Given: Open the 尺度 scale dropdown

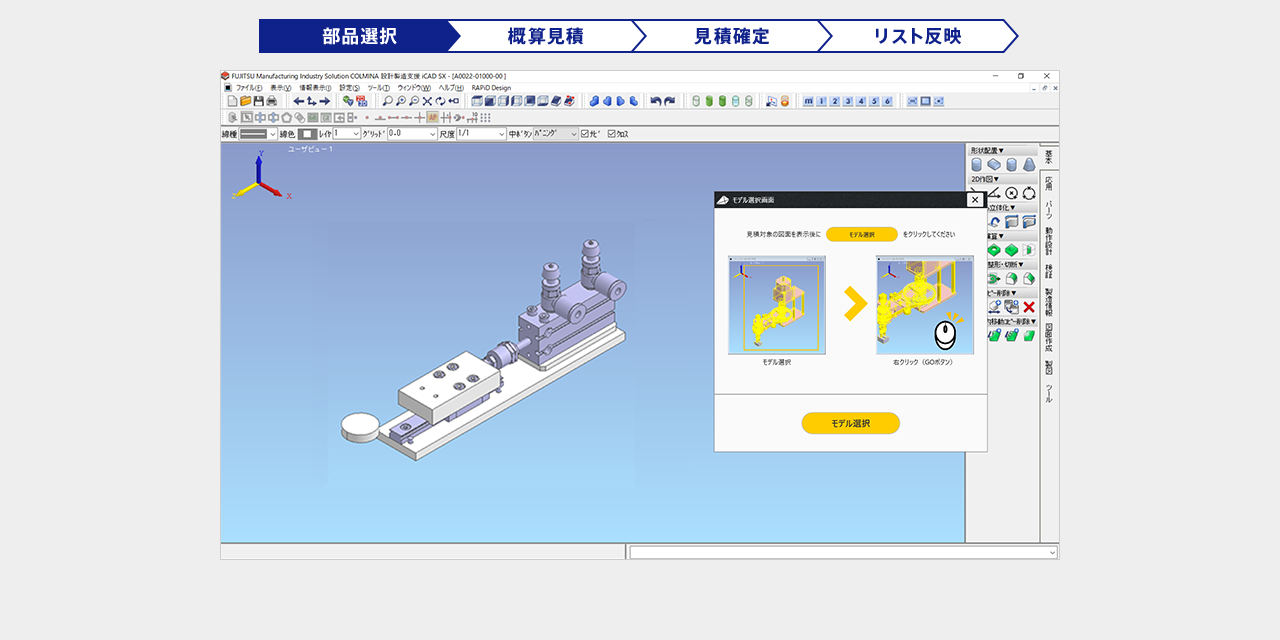Looking at the screenshot, I should 481,133.
